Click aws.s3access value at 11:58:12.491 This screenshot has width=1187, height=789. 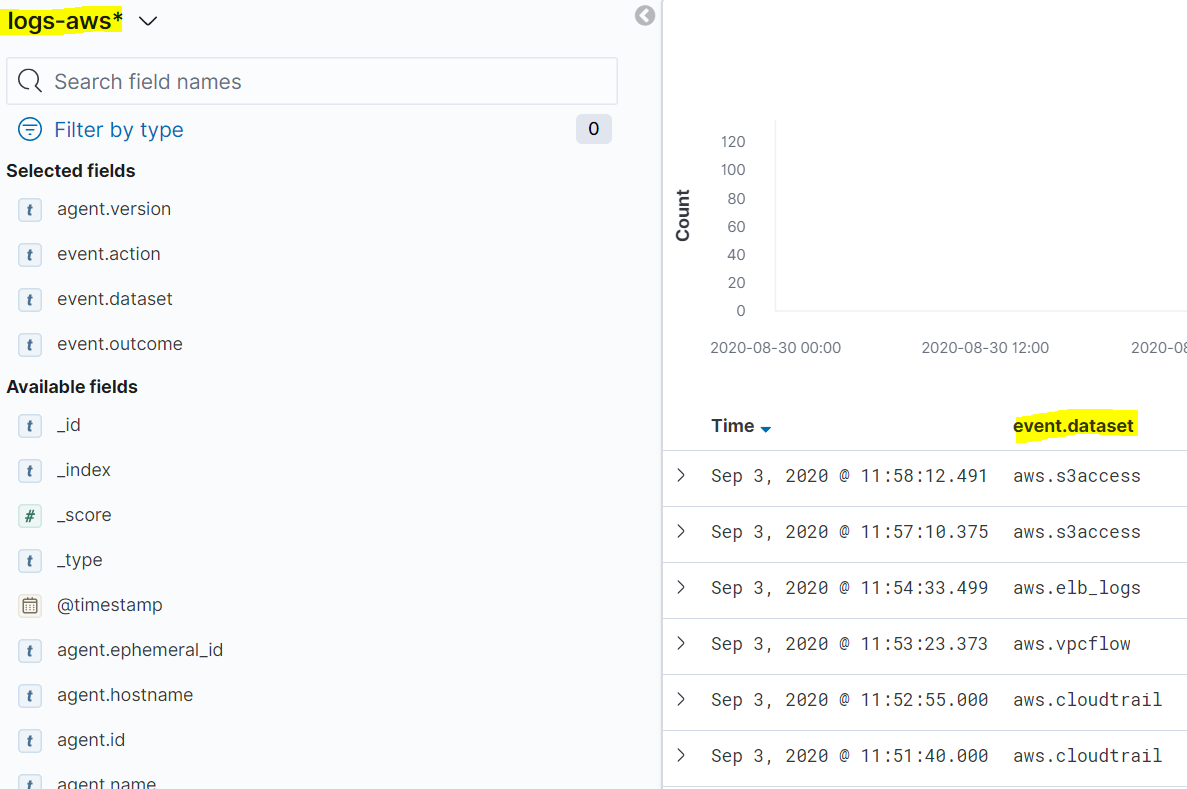1076,476
